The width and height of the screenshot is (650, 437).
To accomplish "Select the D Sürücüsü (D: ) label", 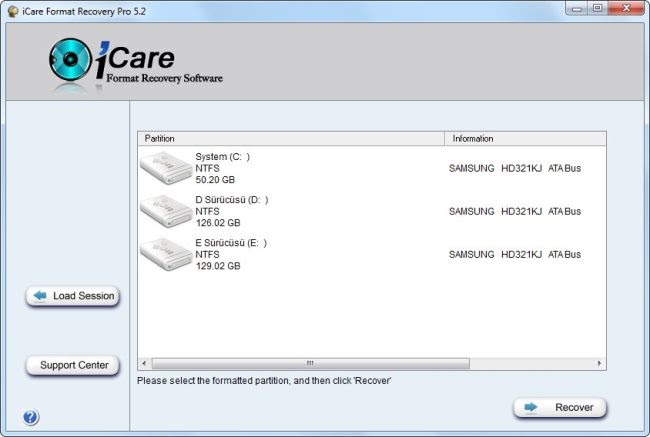I will pos(232,200).
